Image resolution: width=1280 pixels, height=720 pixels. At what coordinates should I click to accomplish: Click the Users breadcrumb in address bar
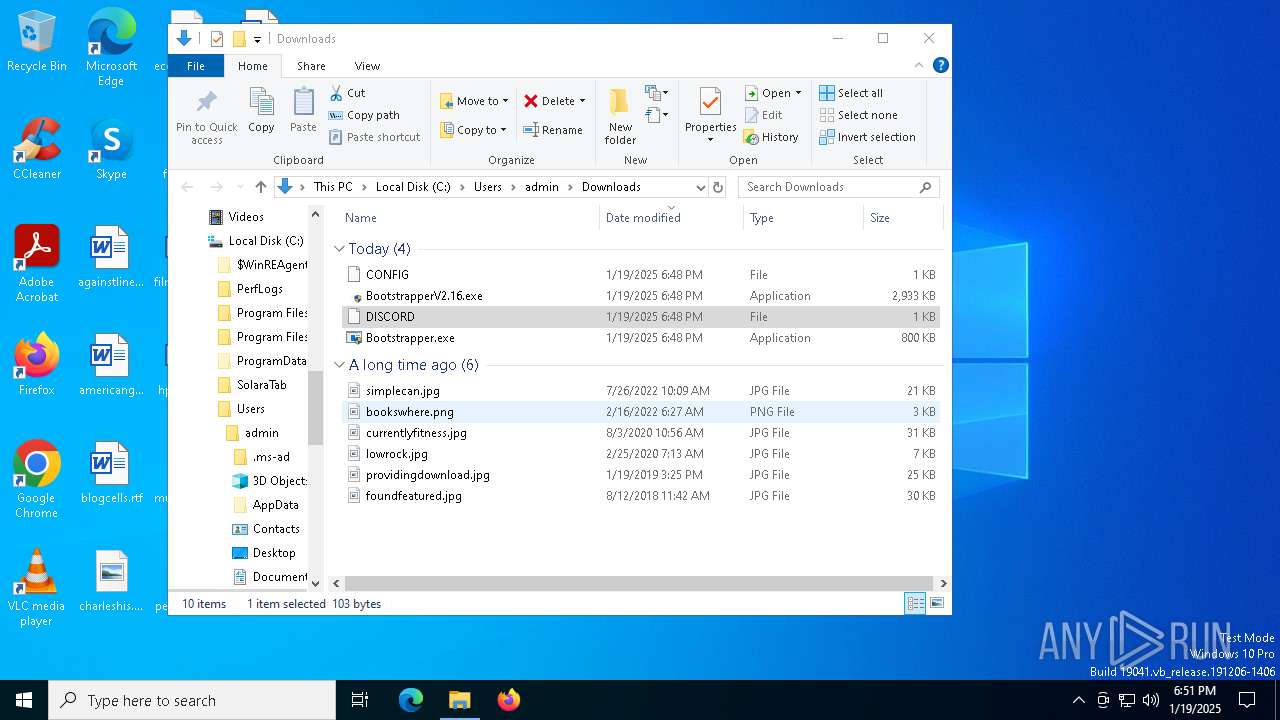point(488,187)
